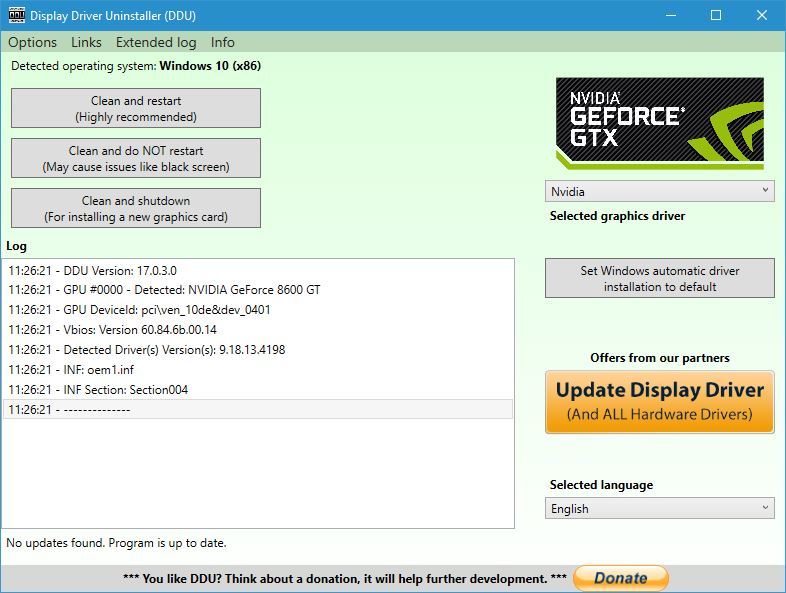Click the DDU app icon in title bar
Screen dimensions: 786x593
[17, 16]
